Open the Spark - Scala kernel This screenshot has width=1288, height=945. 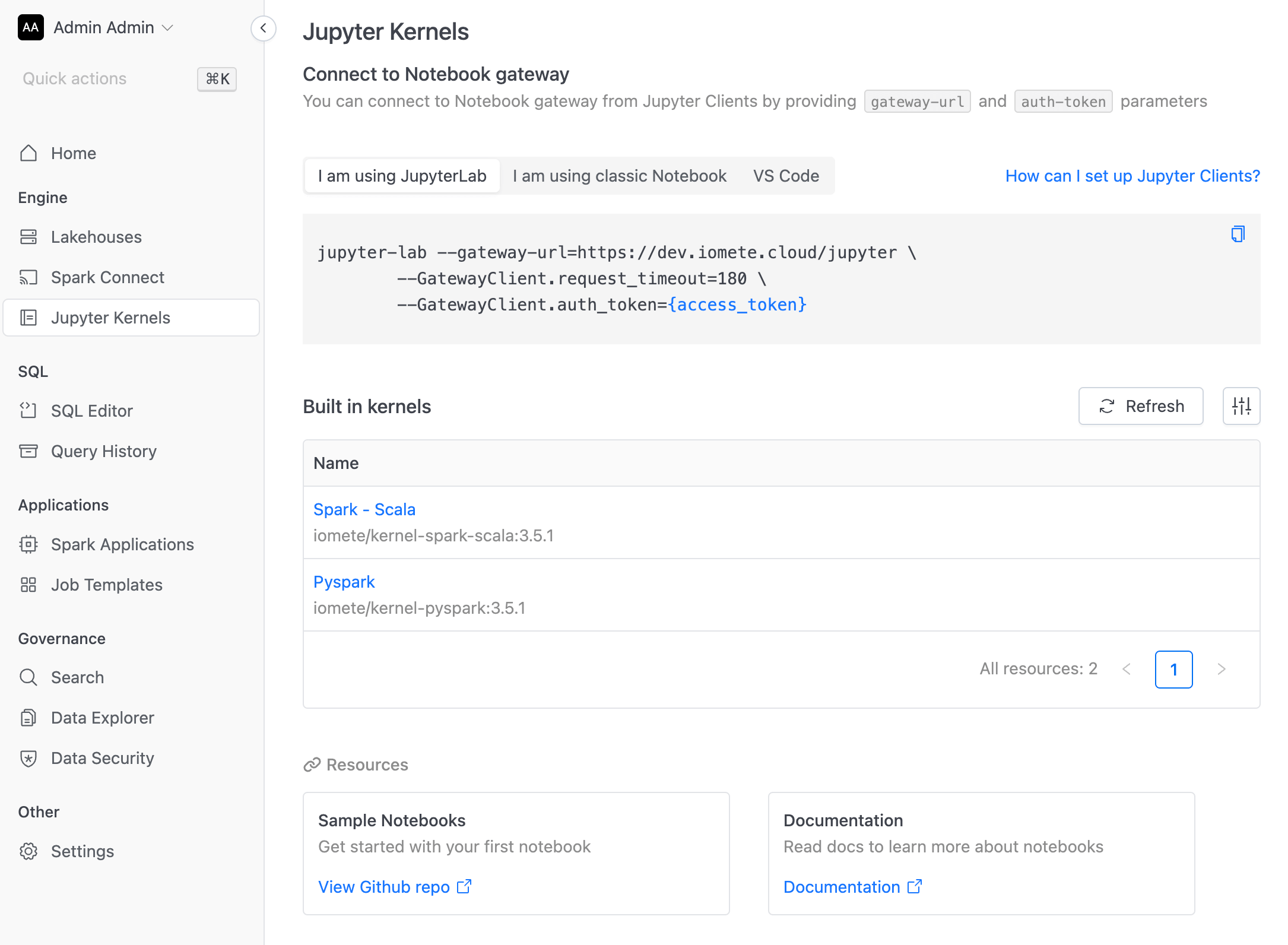364,509
